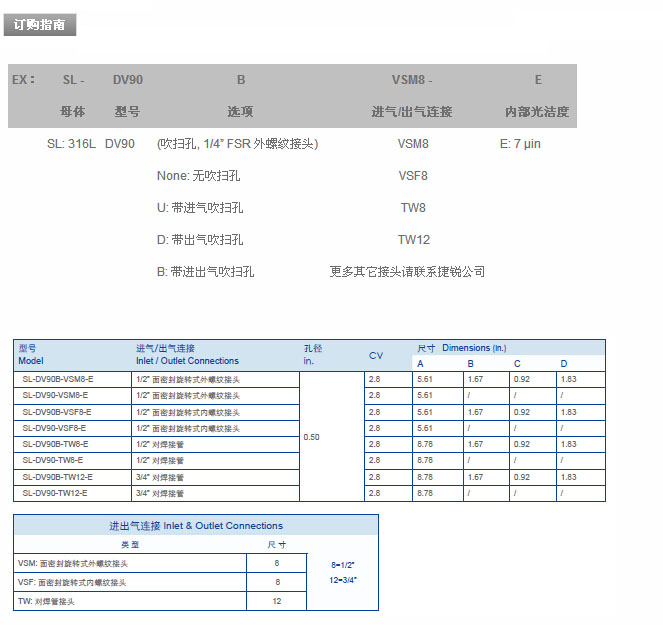
Task: Select model SL-DV90B-VSM8-E in the table
Action: [57, 380]
